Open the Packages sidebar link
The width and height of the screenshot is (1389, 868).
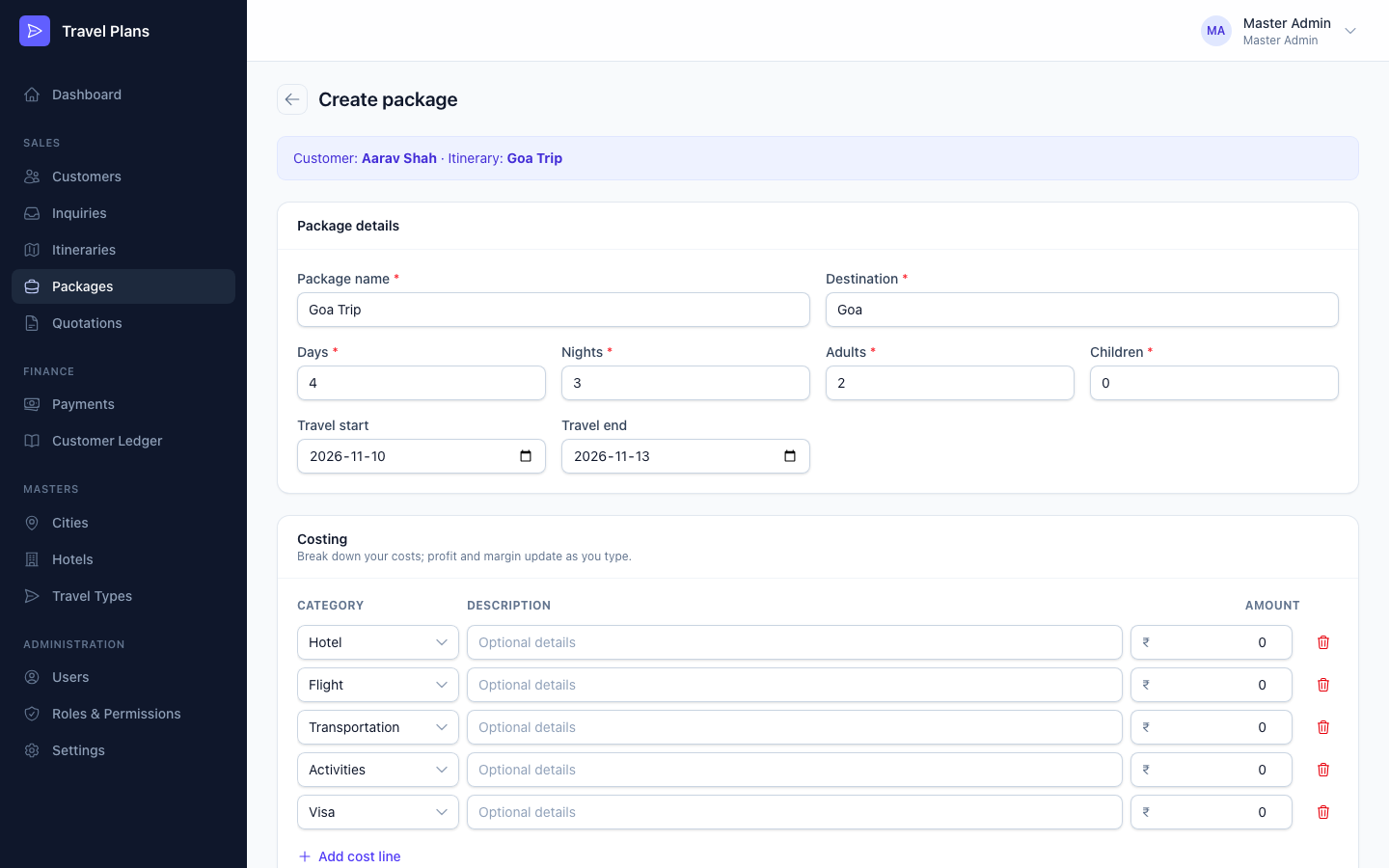click(x=123, y=286)
